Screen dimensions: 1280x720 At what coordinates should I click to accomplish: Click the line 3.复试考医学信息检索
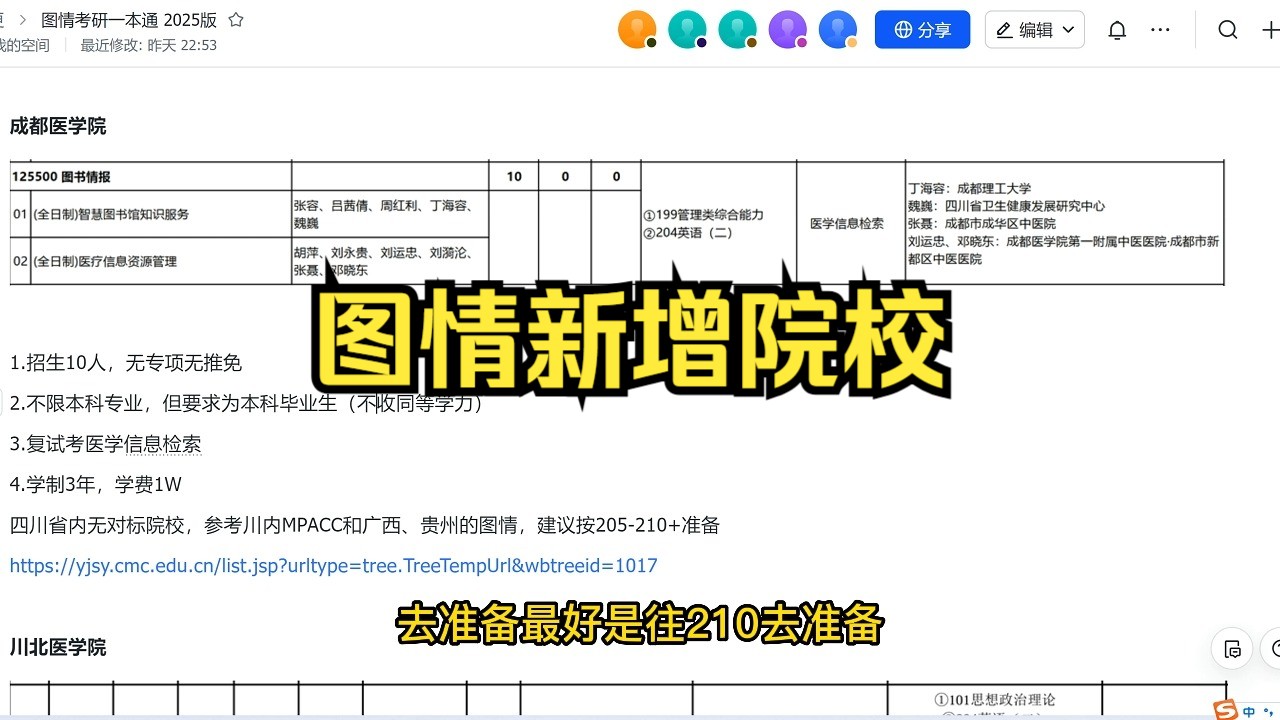click(106, 444)
